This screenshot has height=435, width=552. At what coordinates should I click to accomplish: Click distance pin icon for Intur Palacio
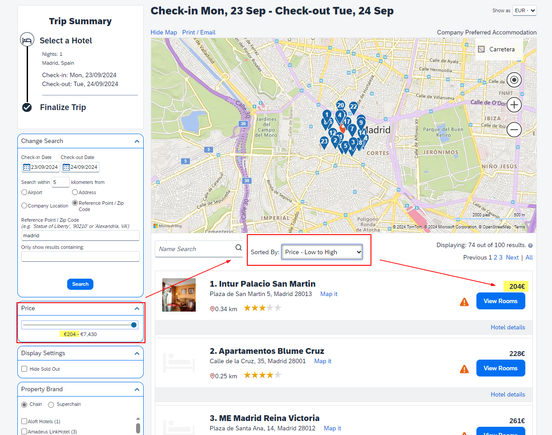[212, 309]
